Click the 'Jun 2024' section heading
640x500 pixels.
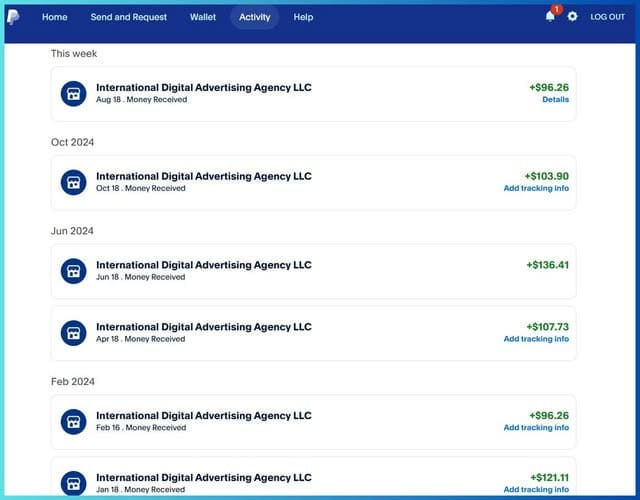(72, 231)
